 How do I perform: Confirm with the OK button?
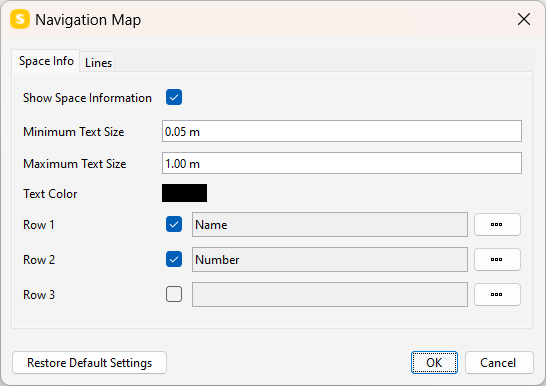[x=434, y=363]
